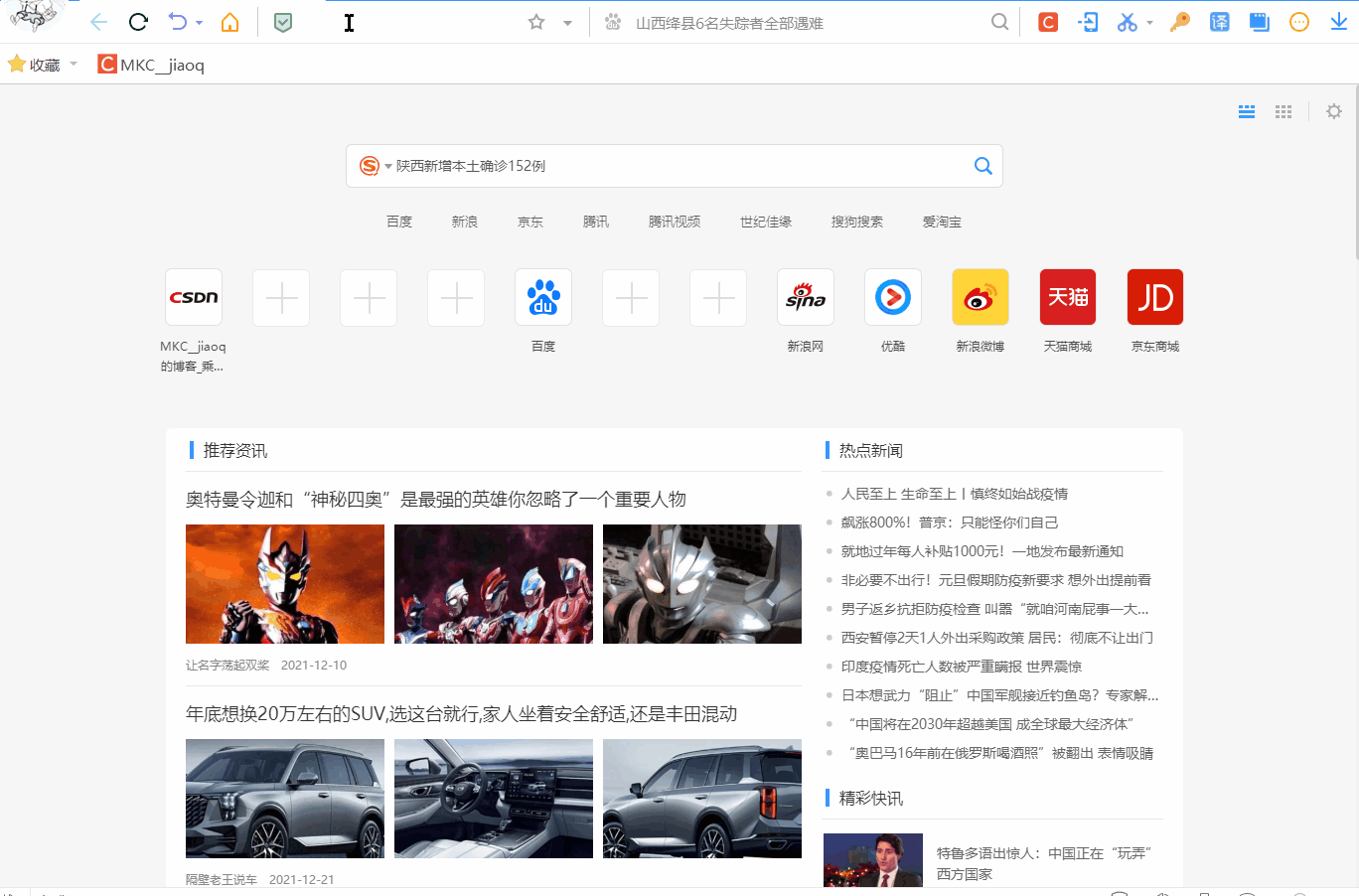Open the MKC_jiaoq bookmark
The height and width of the screenshot is (896, 1359).
tap(151, 65)
